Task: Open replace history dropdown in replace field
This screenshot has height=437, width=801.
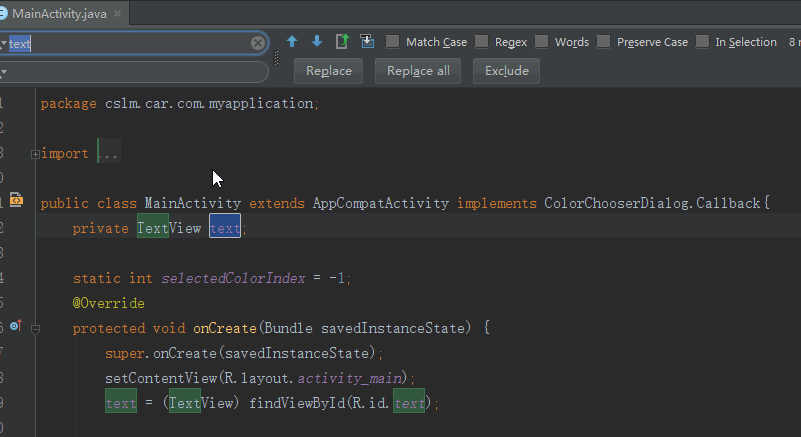Action: point(3,72)
